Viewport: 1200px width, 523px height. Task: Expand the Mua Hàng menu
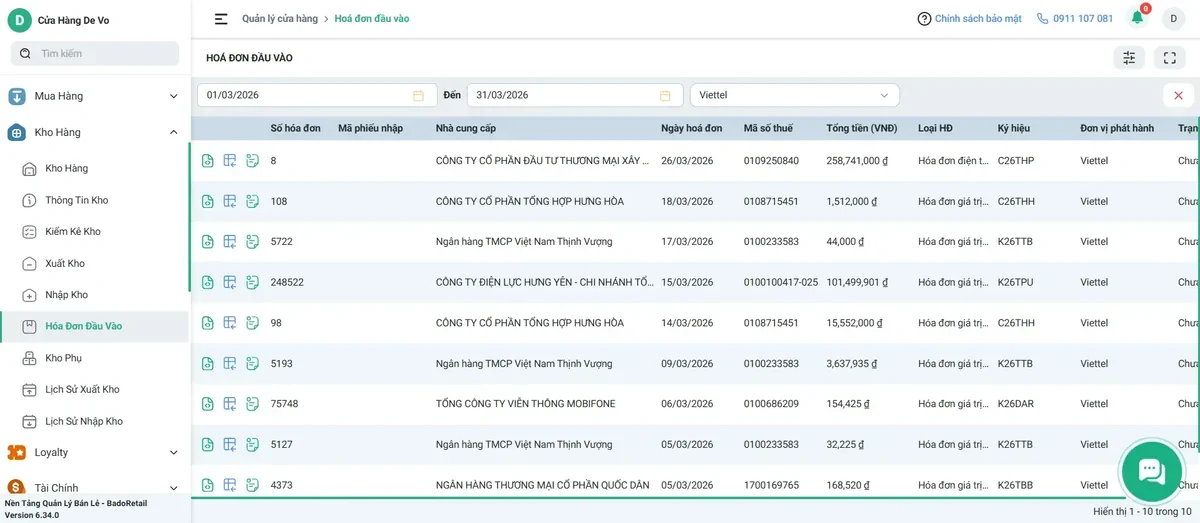pos(95,96)
